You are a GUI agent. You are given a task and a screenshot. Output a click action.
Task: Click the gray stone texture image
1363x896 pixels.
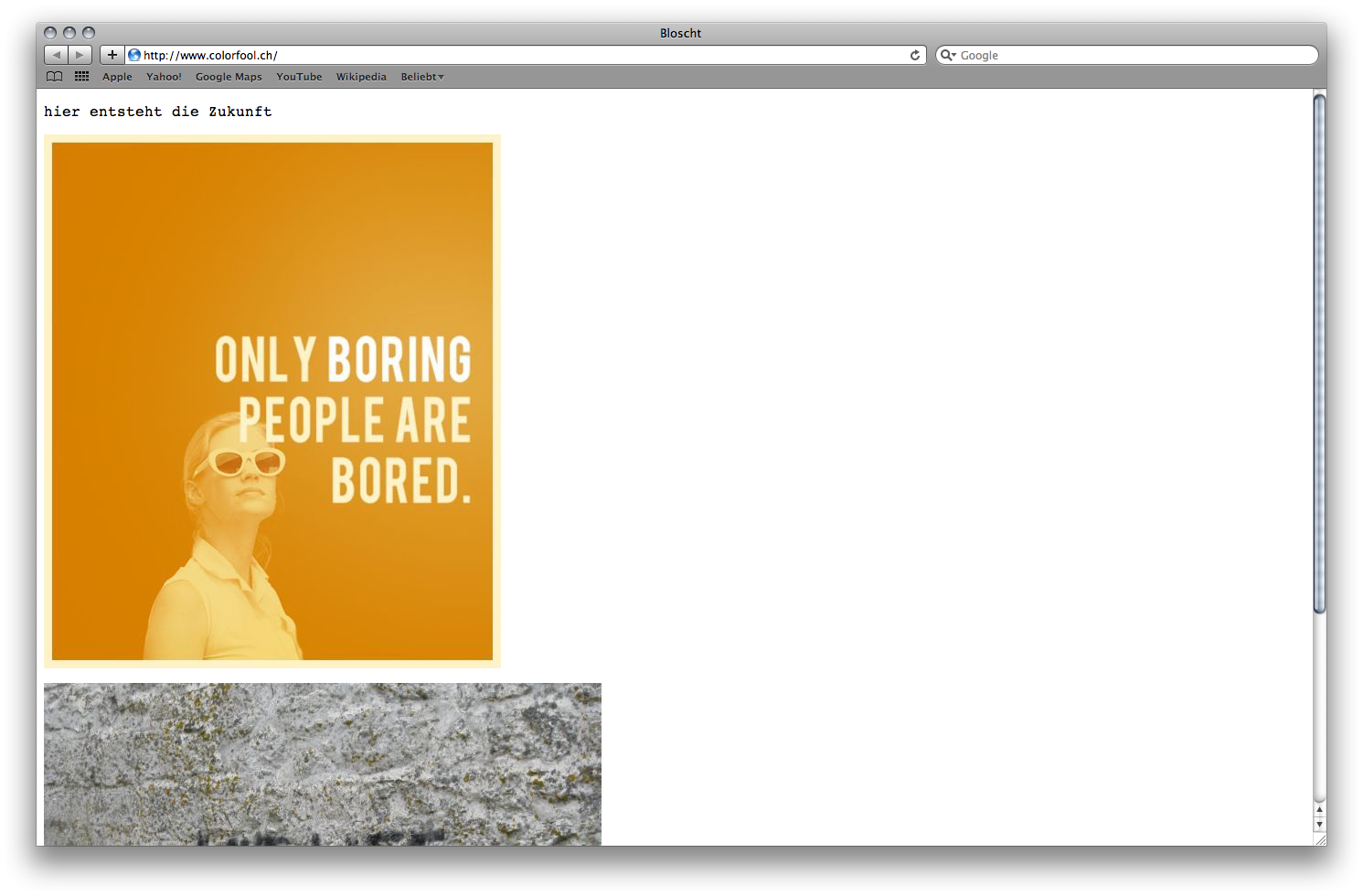click(323, 763)
